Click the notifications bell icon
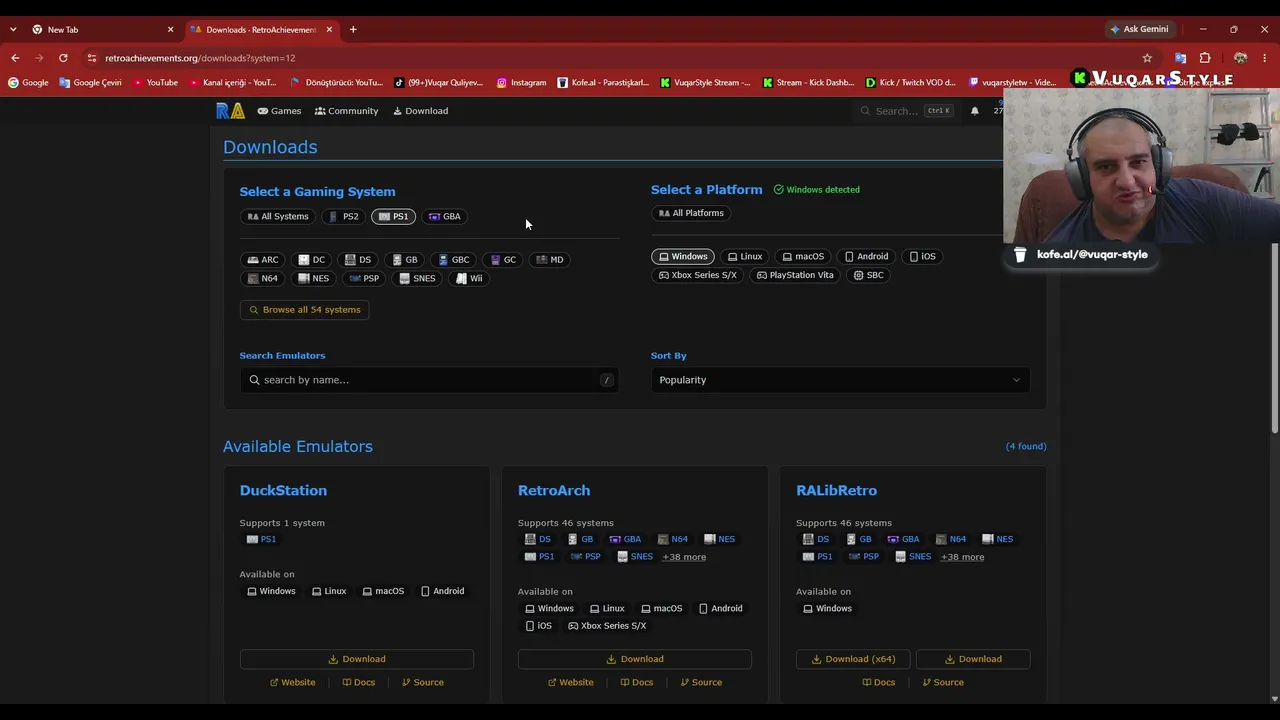1280x720 pixels. [975, 111]
